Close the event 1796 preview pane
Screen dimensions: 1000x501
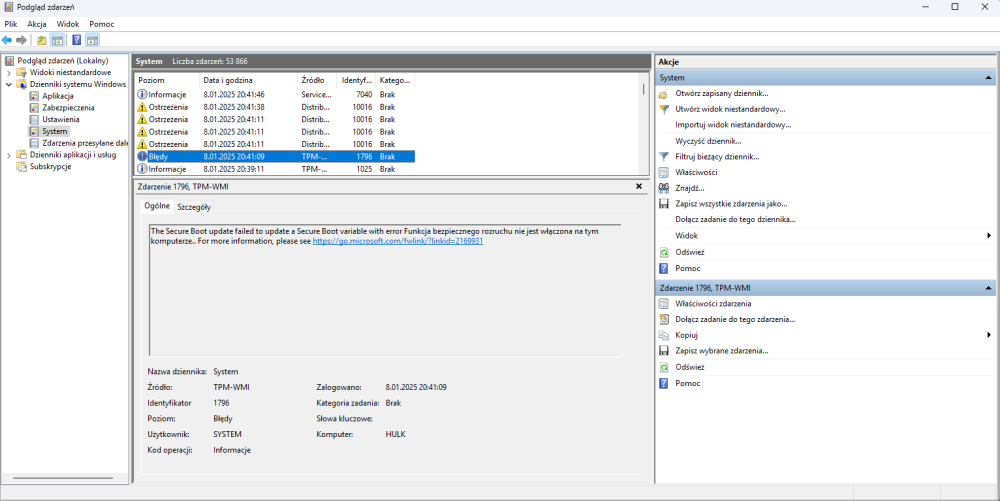pos(639,186)
